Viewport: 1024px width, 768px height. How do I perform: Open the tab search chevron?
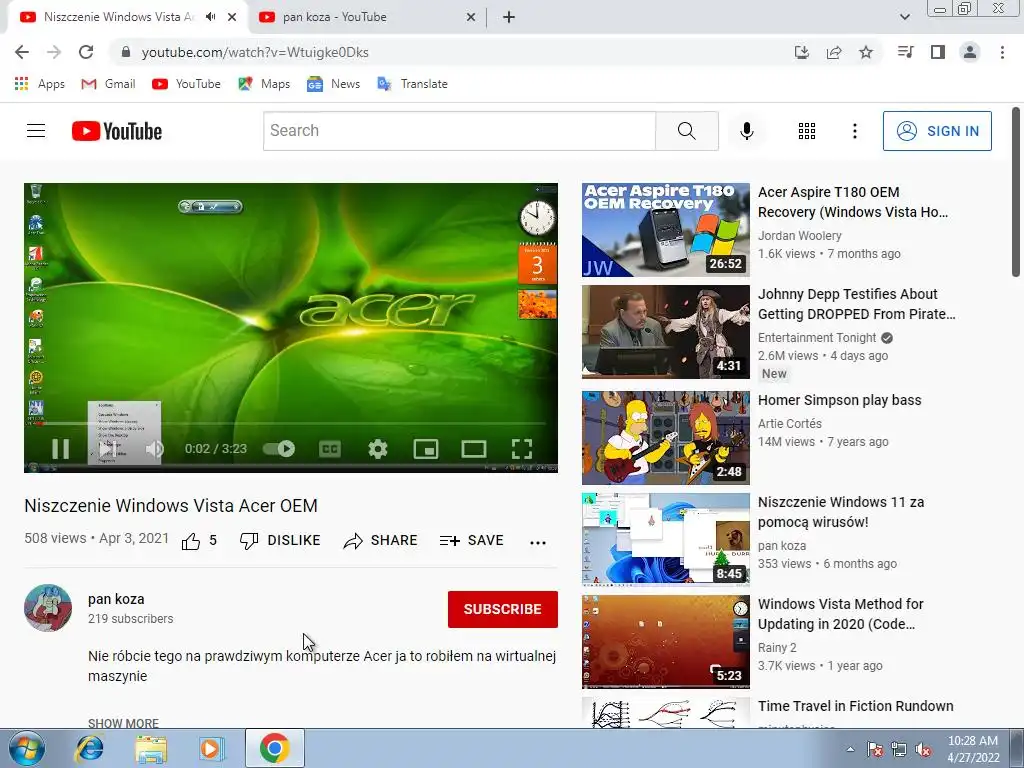(x=904, y=18)
